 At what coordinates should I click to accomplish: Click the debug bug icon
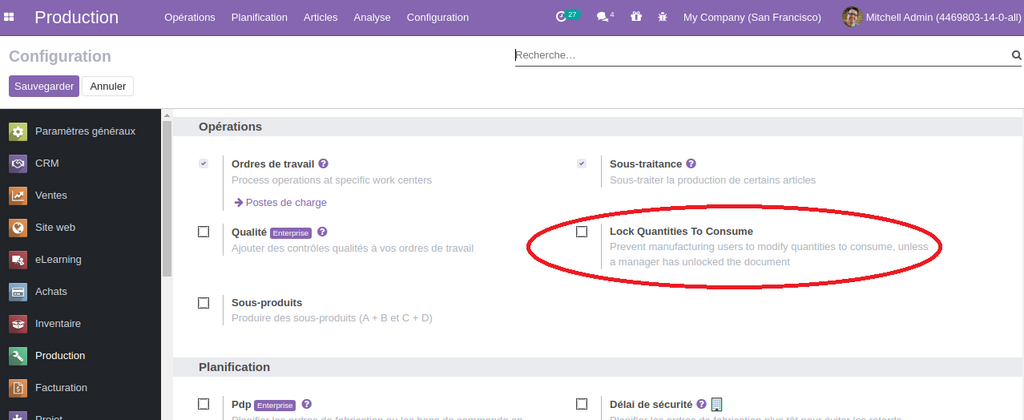click(662, 17)
